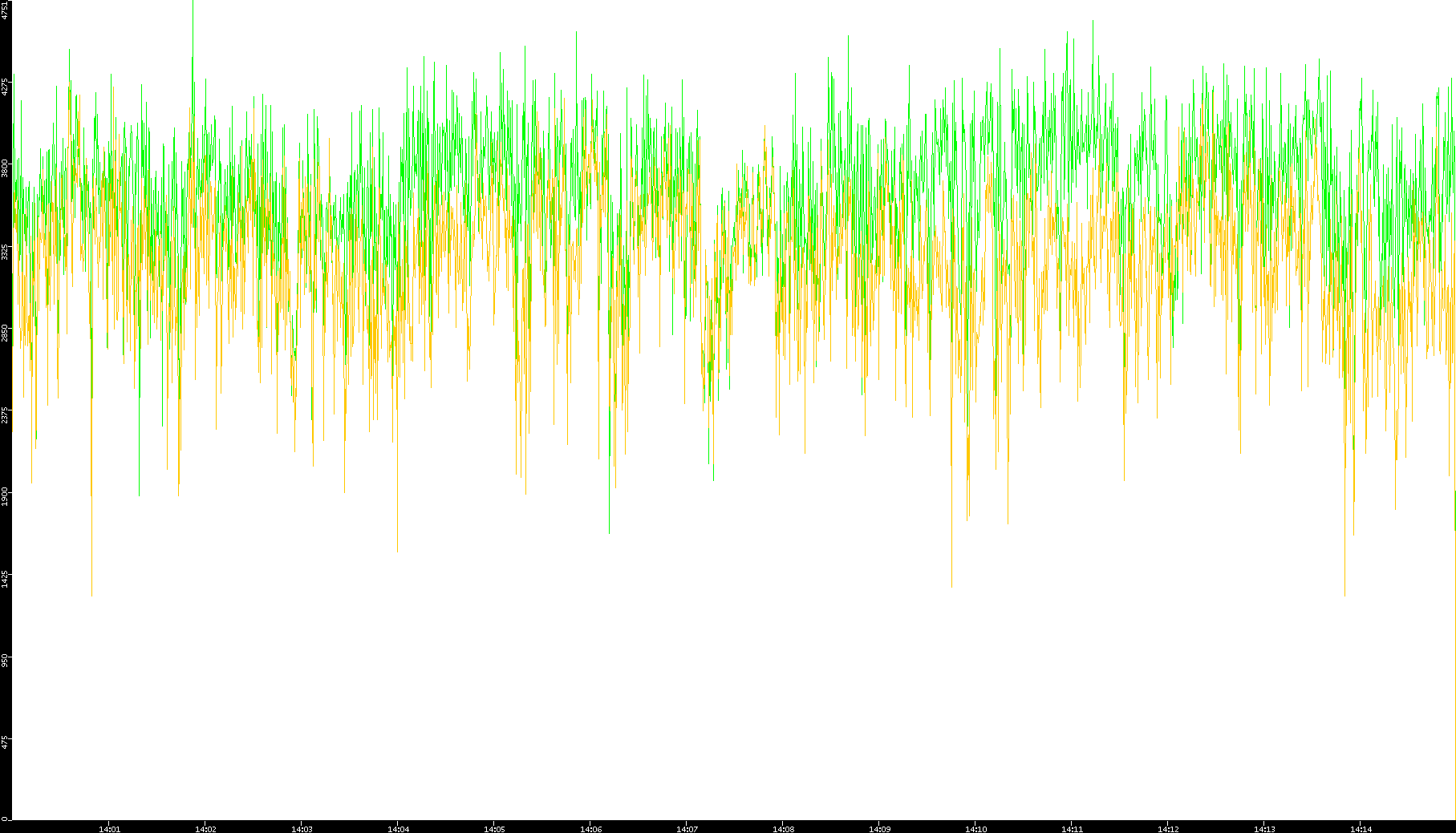Click the 14:02 time axis label
The image size is (1456, 833).
point(205,829)
